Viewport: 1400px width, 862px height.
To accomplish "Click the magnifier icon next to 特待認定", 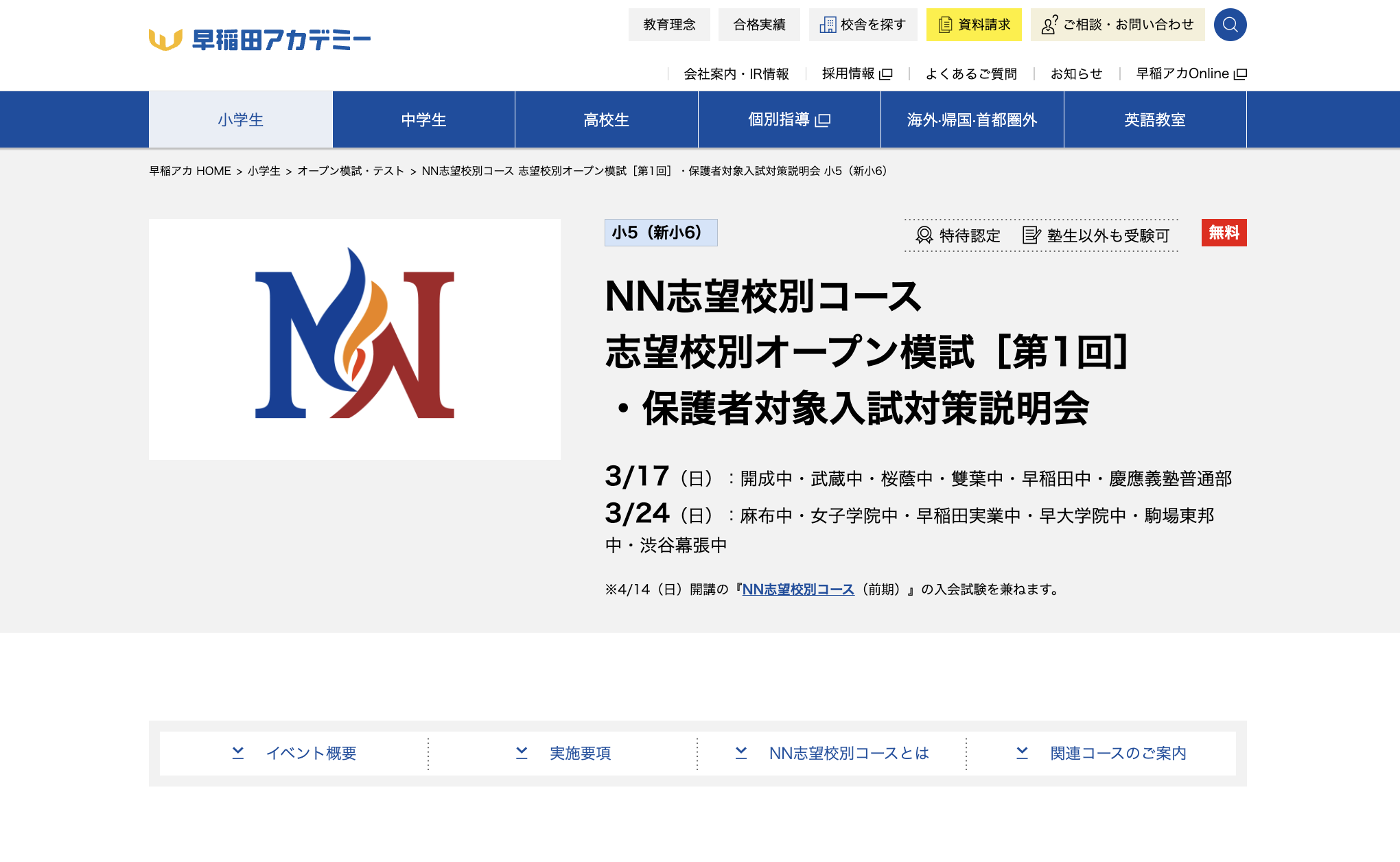I will (x=923, y=235).
